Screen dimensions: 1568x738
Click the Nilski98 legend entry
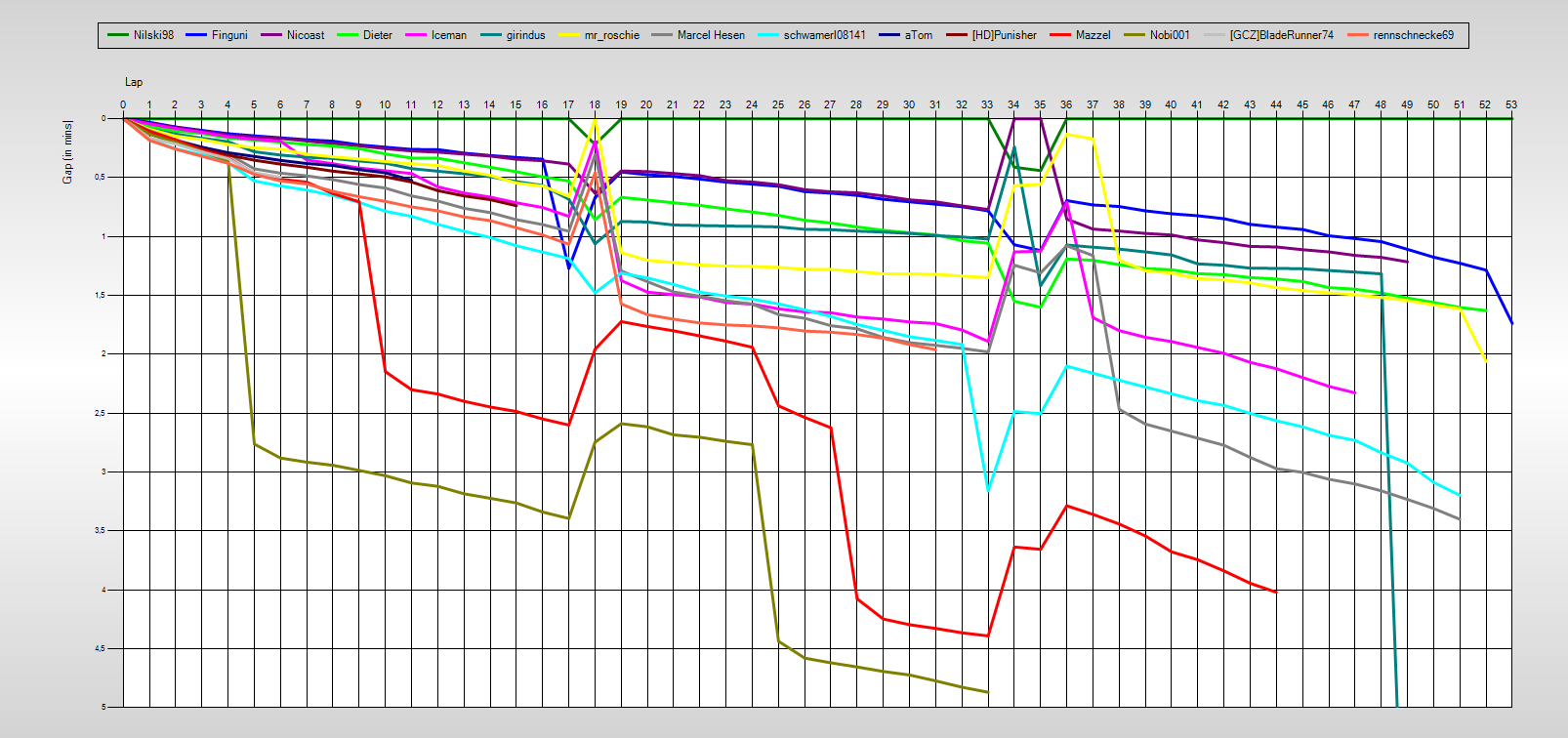153,35
